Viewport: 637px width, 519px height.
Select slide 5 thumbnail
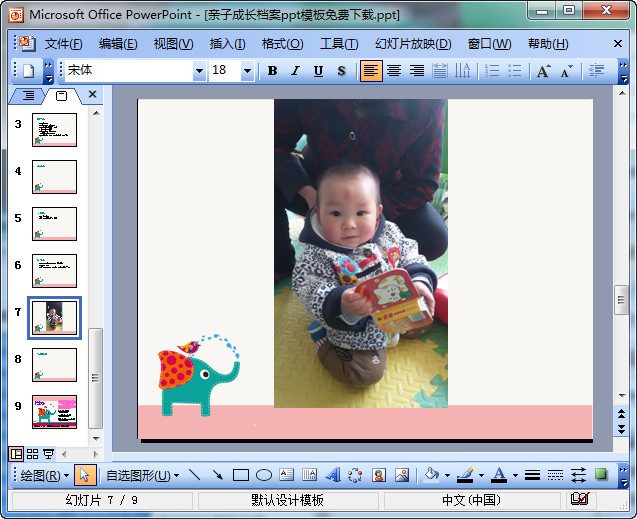click(54, 224)
